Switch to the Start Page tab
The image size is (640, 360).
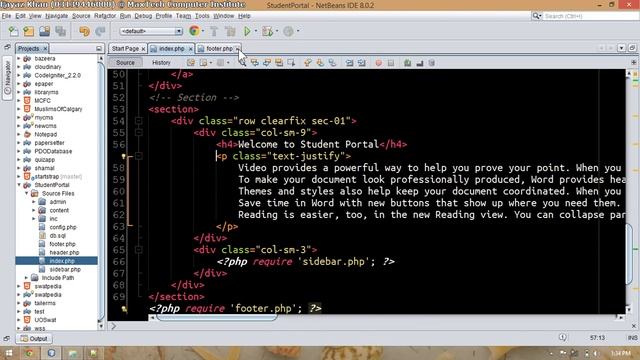[125, 49]
